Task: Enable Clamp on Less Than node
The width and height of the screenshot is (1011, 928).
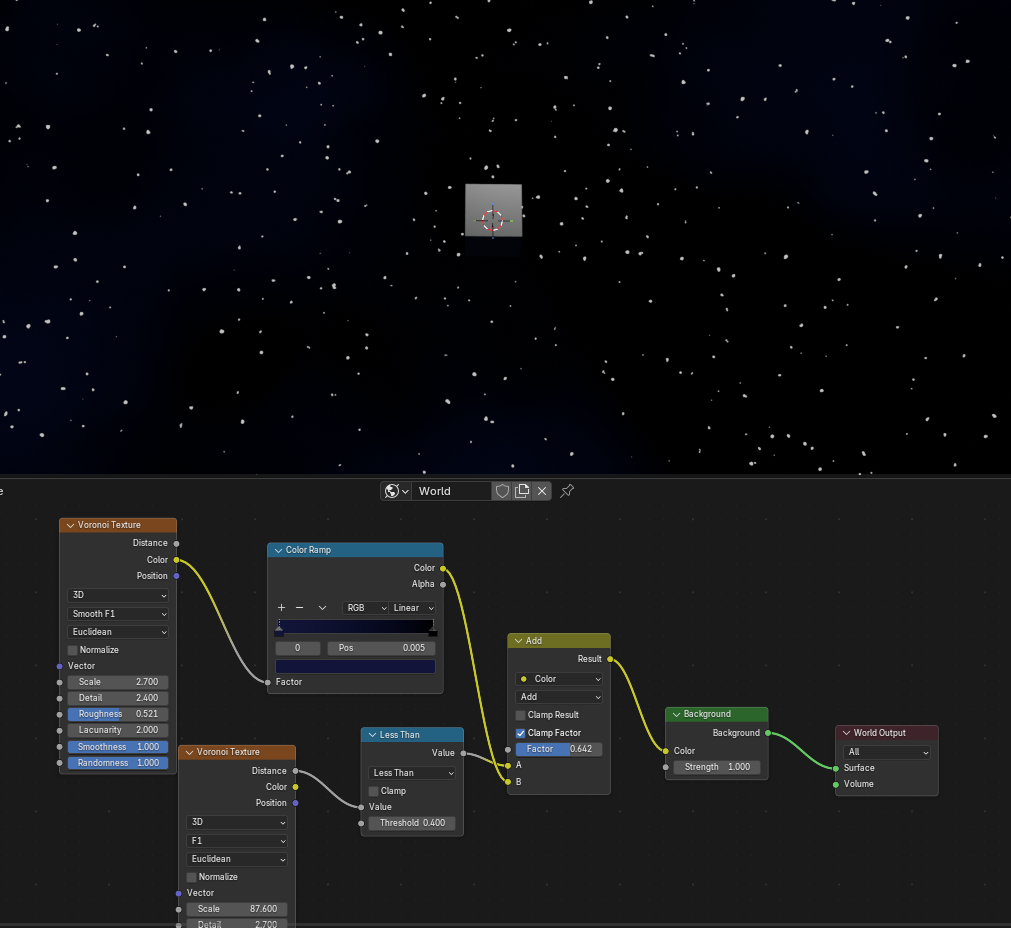Action: [x=373, y=791]
